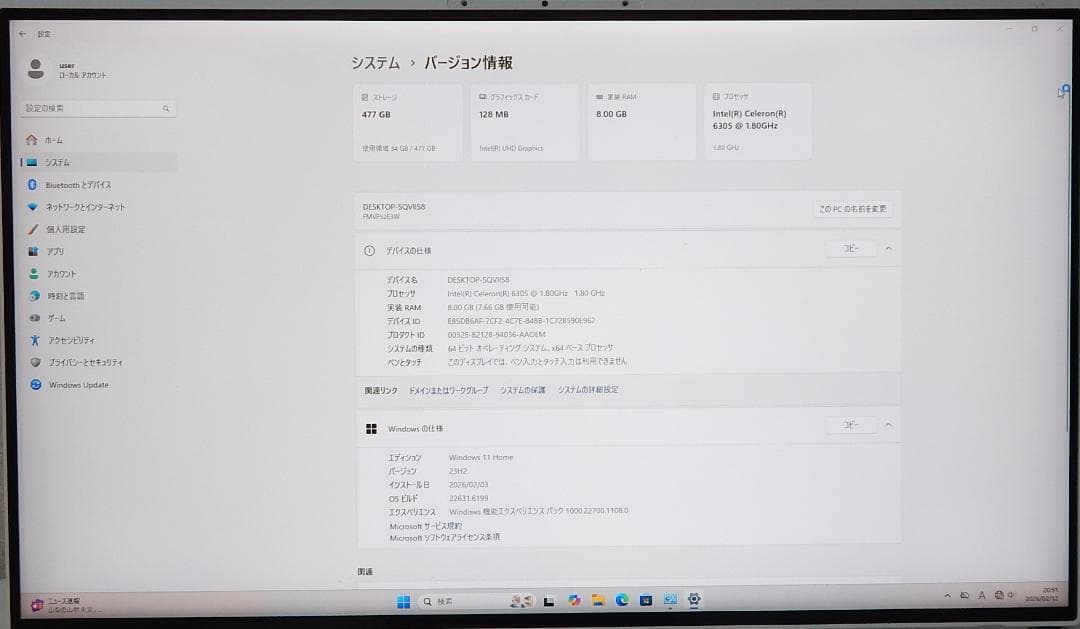Open システムの保護 link
This screenshot has width=1080, height=629.
(x=525, y=390)
